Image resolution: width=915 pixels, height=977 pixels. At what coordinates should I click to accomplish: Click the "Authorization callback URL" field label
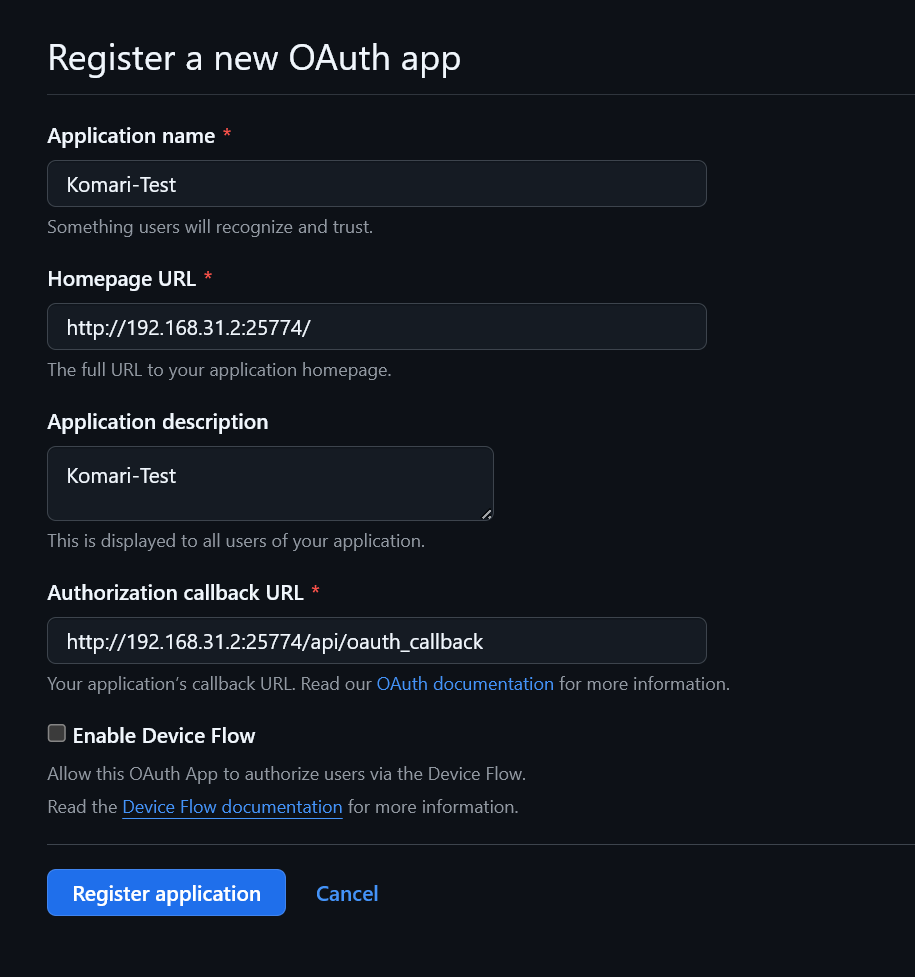tap(175, 592)
